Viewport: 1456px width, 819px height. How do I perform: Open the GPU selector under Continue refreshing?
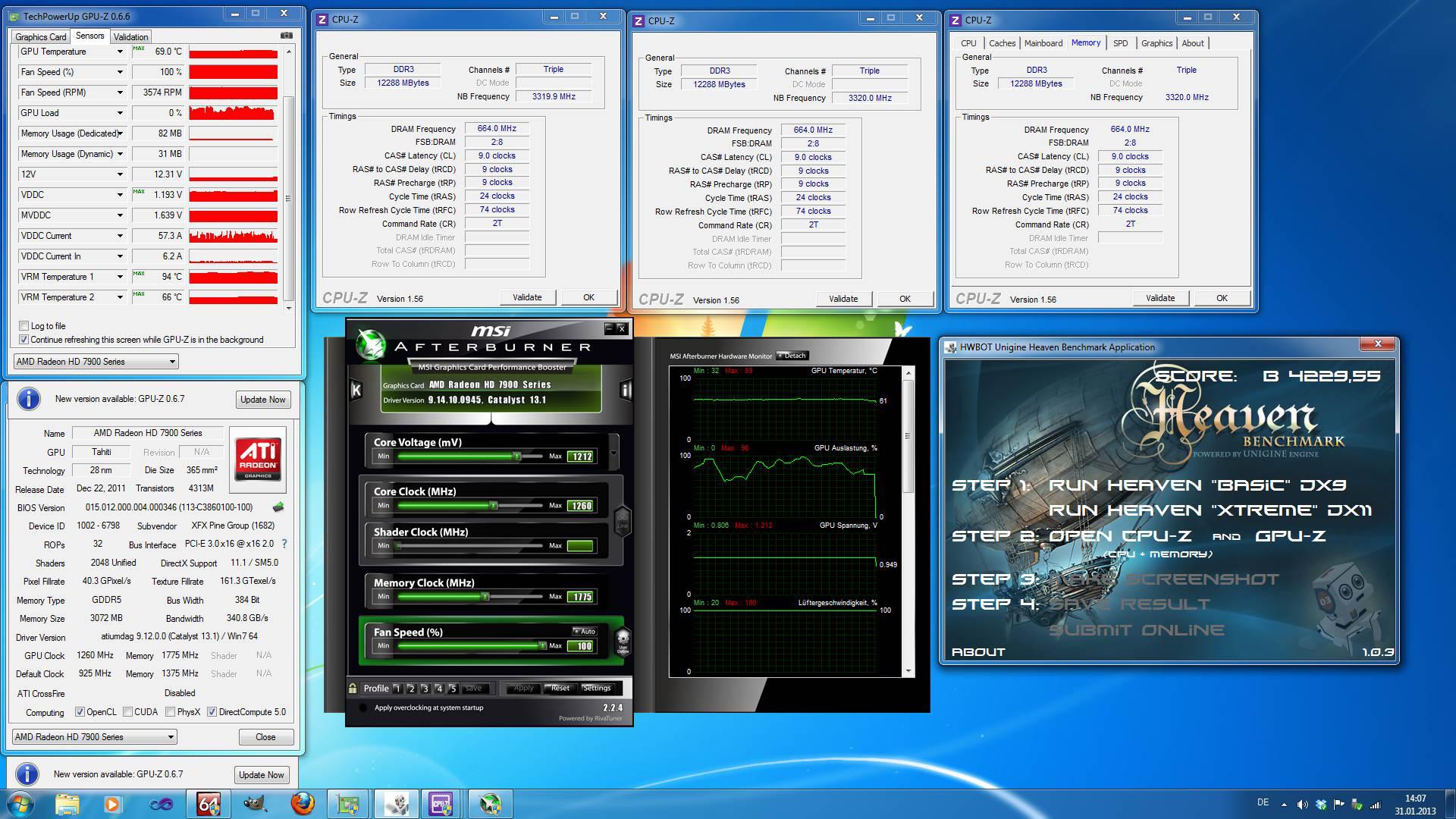(96, 362)
